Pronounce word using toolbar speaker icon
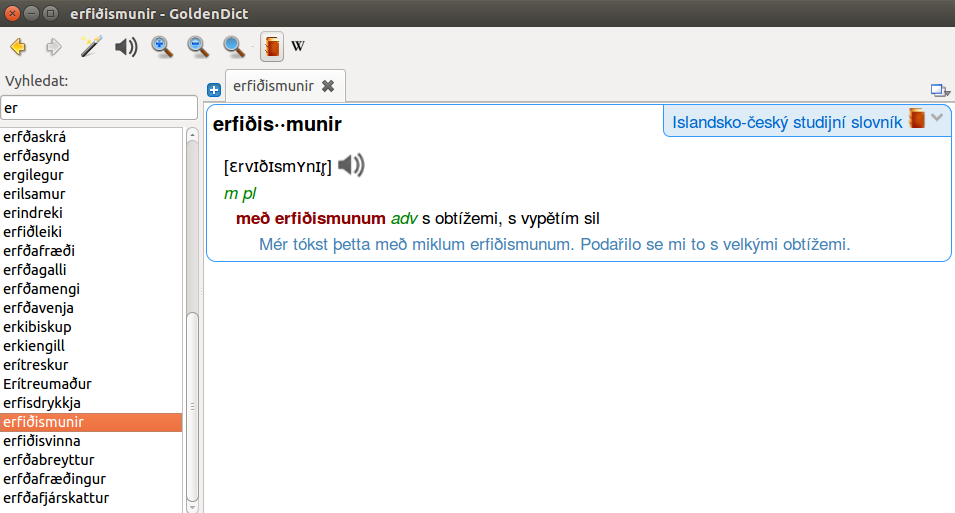Viewport: 955px width, 513px height. [126, 46]
